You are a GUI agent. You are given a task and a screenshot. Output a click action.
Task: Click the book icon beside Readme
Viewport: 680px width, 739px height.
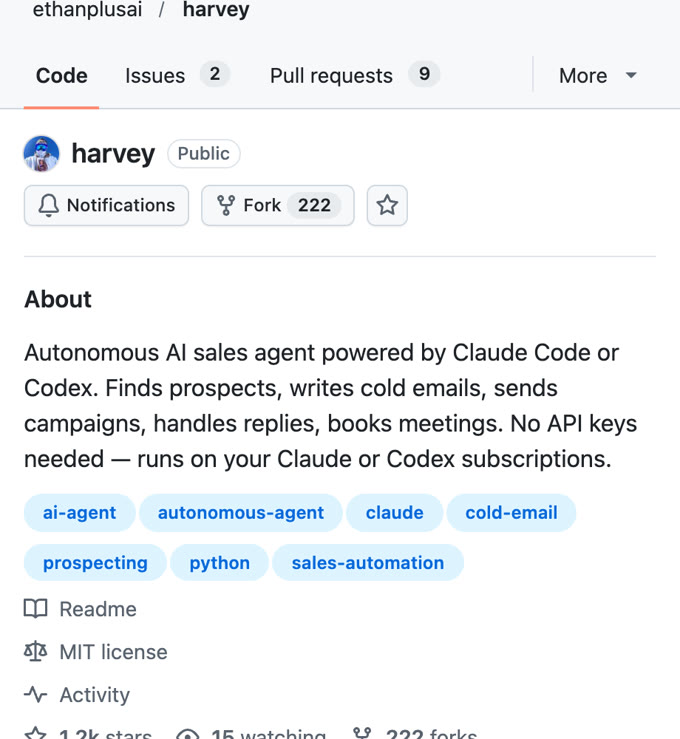[x=36, y=608]
